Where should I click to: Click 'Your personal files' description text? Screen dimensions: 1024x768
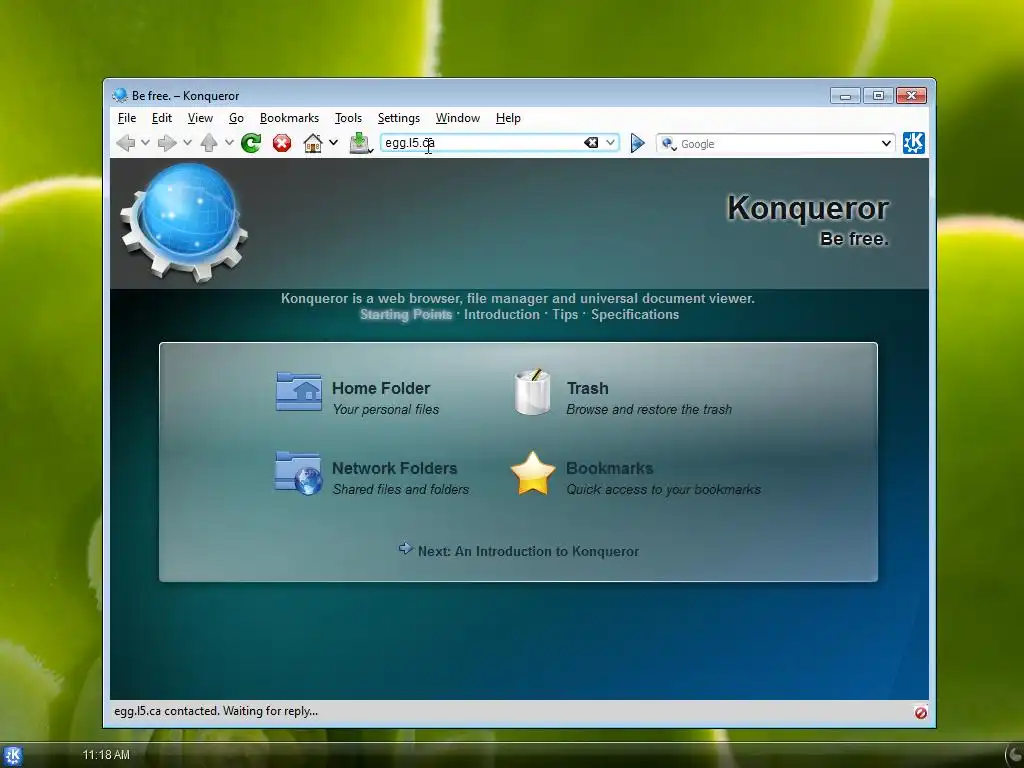pos(386,409)
